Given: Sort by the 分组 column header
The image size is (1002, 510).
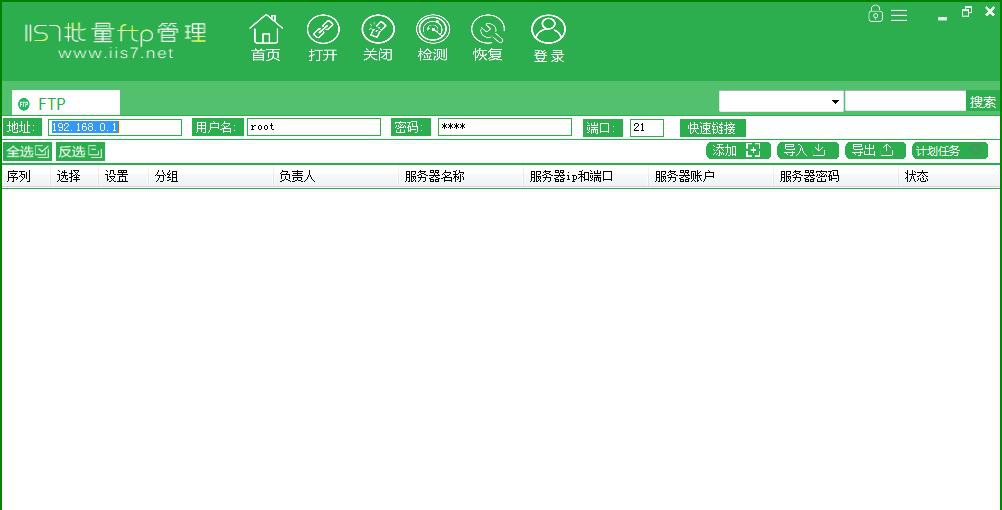Looking at the screenshot, I should click(211, 176).
